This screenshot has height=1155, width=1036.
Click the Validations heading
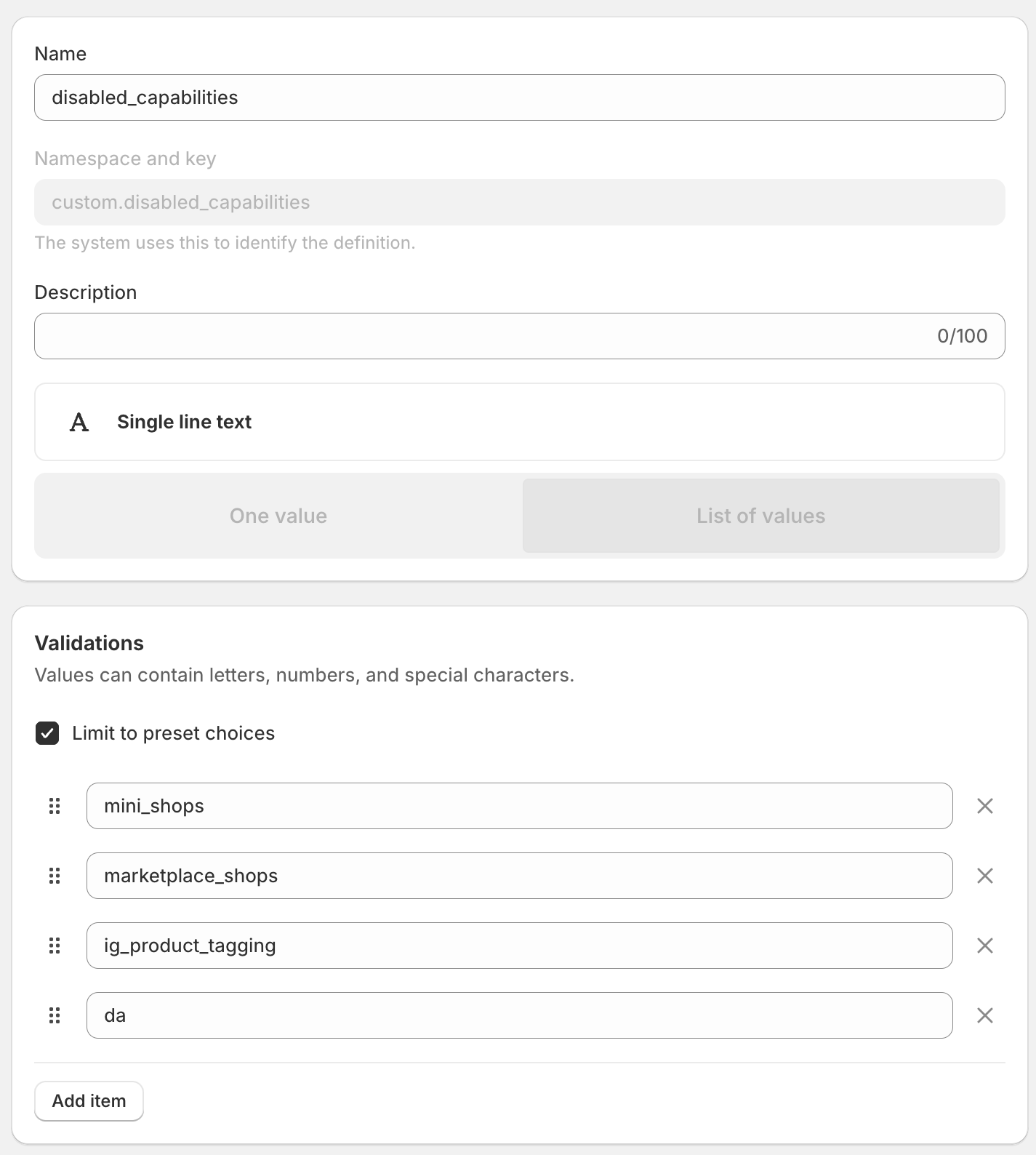pos(89,643)
